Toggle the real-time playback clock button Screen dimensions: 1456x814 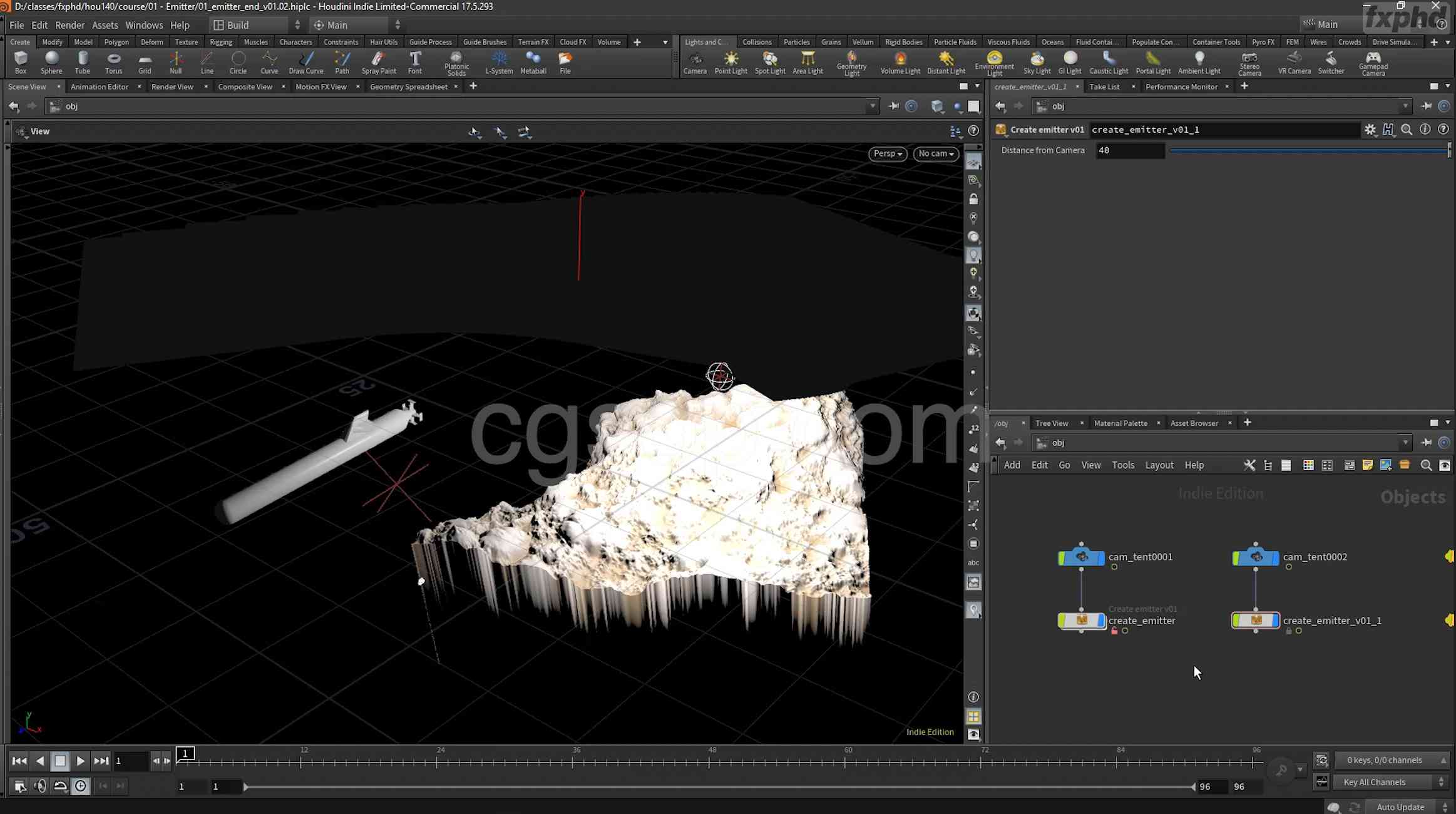(x=81, y=786)
